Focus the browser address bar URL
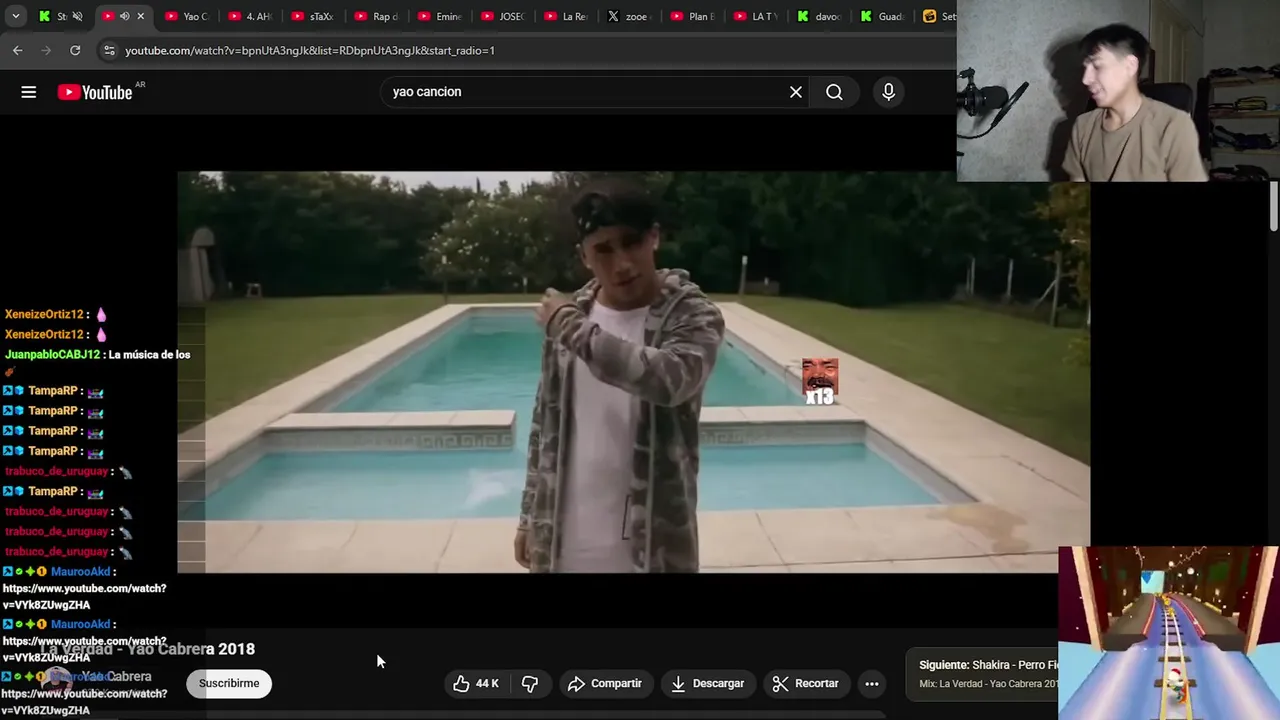 click(310, 50)
